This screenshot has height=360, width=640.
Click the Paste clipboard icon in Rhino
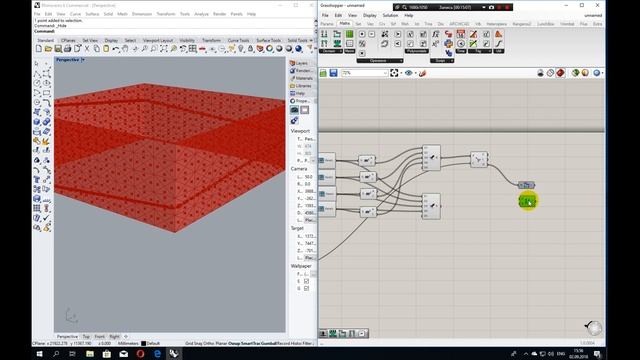point(106,49)
